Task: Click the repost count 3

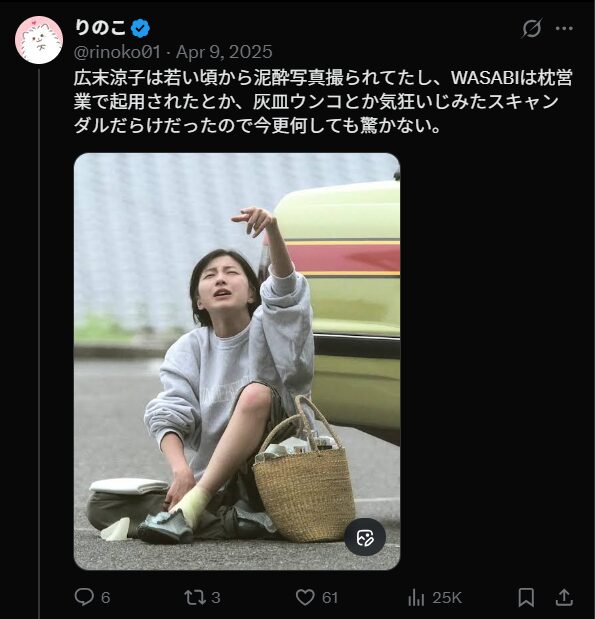Action: (x=216, y=598)
